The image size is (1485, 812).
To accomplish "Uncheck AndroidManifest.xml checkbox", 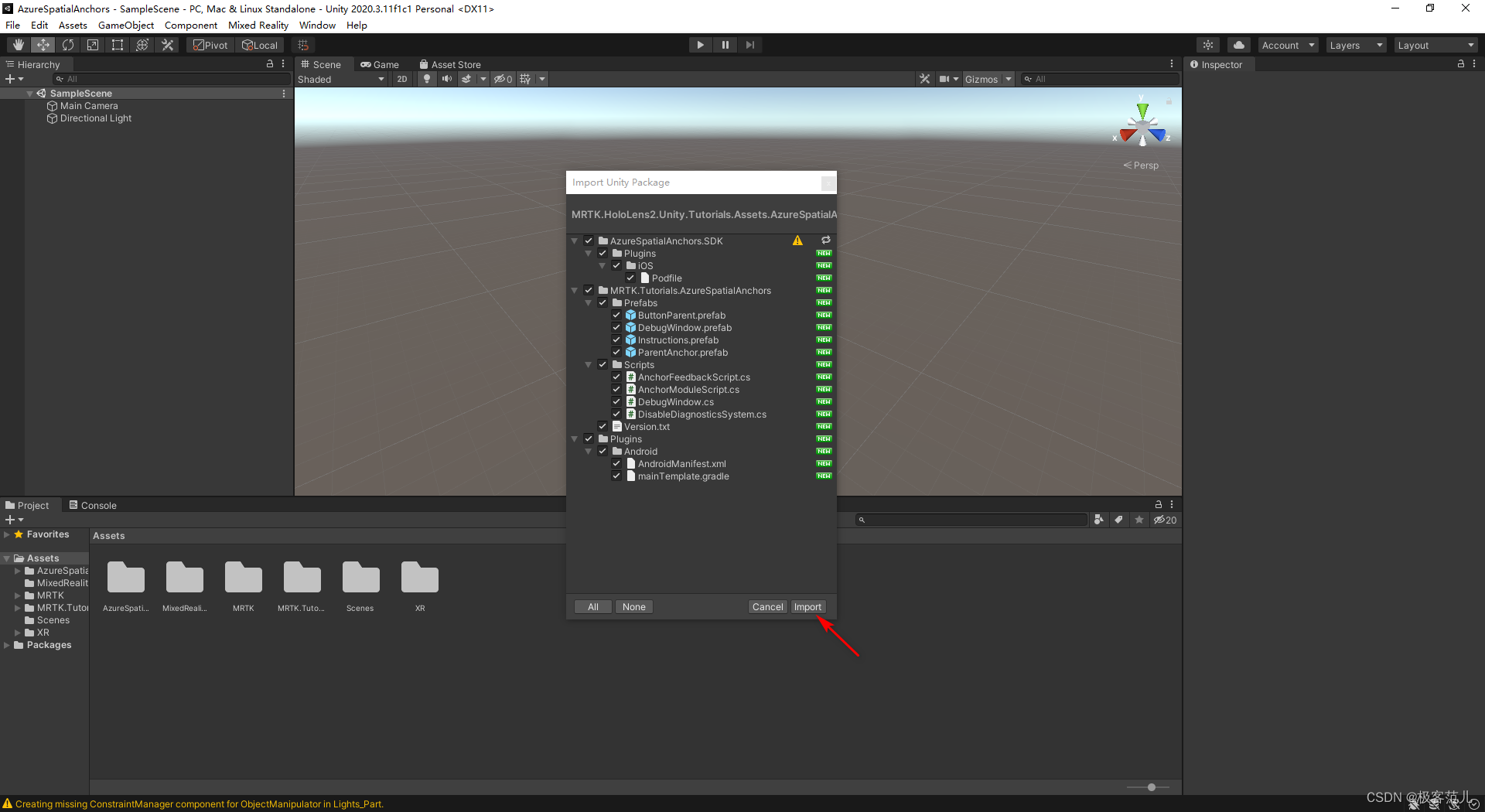I will coord(616,463).
